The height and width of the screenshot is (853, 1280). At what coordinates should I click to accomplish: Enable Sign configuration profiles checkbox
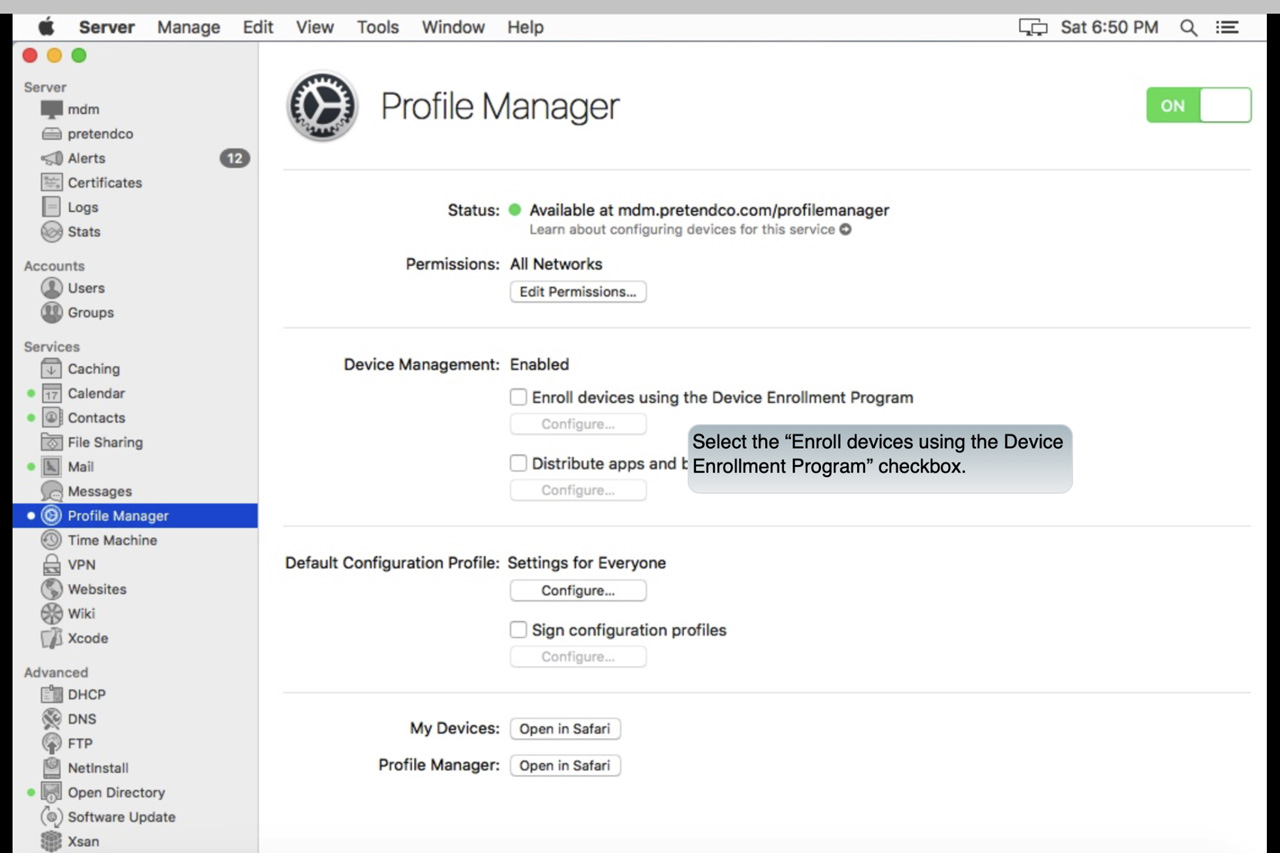click(x=518, y=630)
